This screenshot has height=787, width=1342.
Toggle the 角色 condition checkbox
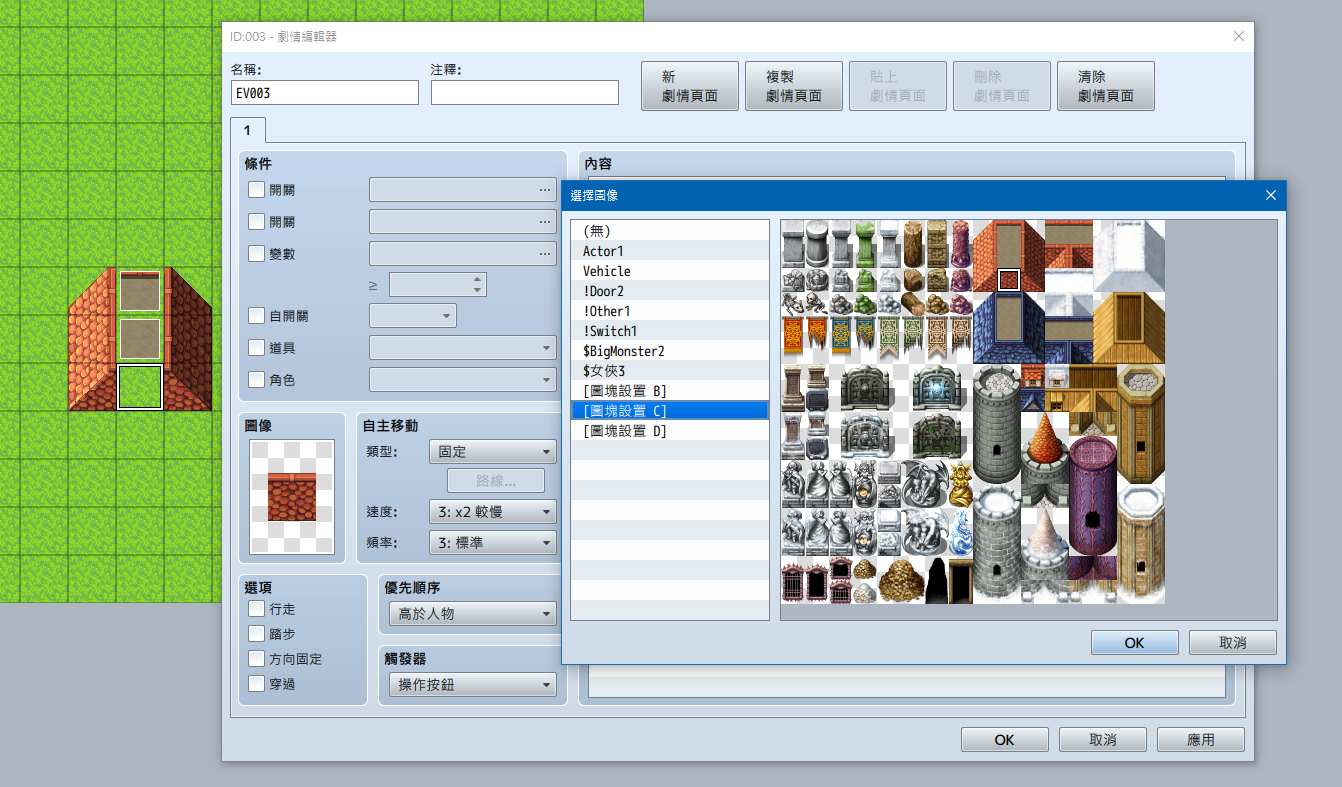pos(257,380)
